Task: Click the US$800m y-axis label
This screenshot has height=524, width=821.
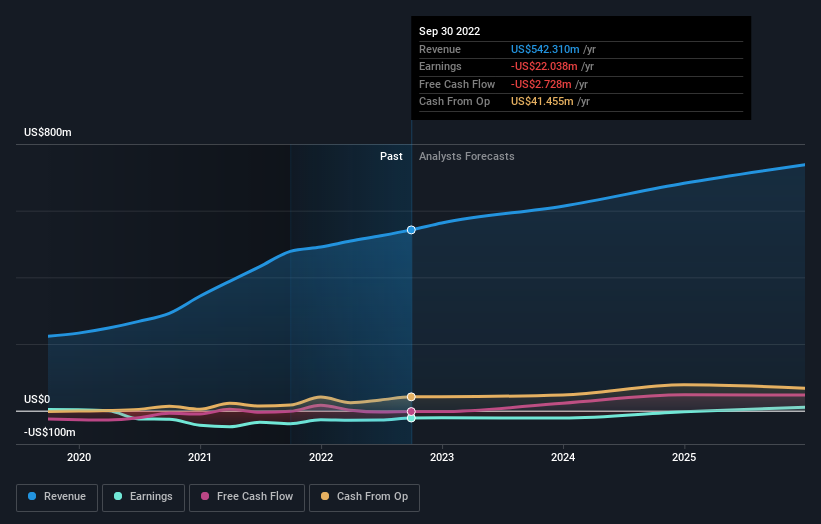Action: pos(48,132)
